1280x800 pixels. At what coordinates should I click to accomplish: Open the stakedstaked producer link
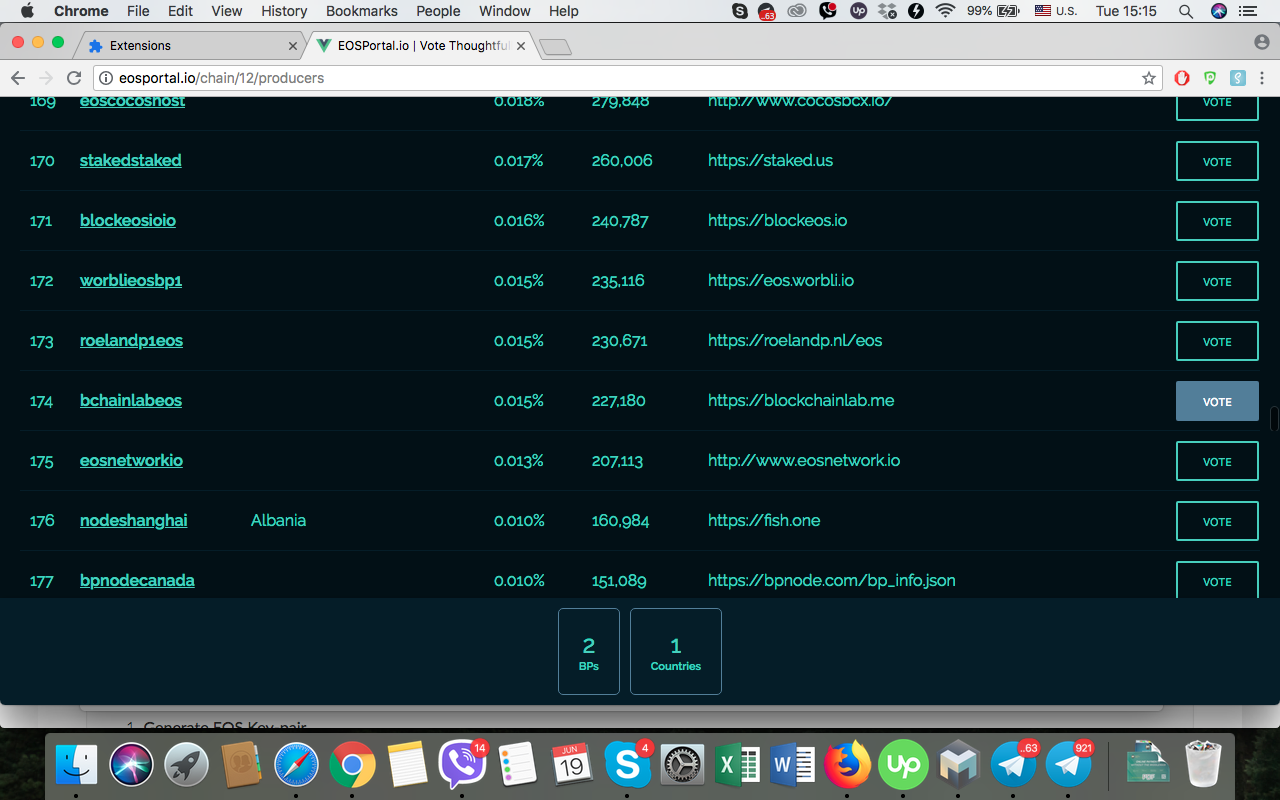(131, 160)
